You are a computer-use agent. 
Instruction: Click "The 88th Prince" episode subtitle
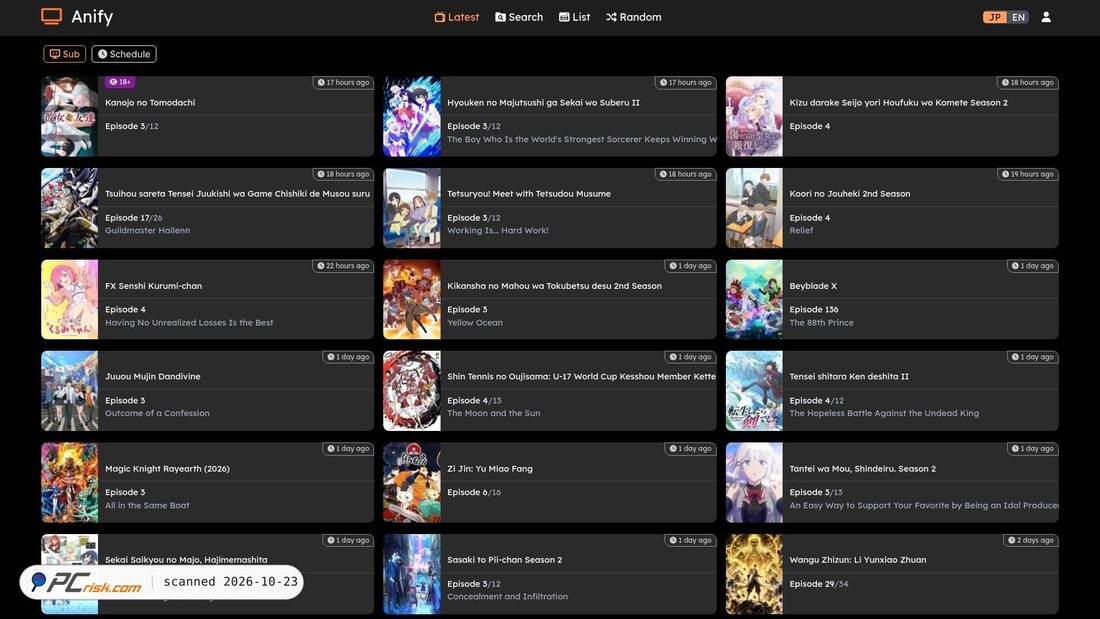coord(821,323)
